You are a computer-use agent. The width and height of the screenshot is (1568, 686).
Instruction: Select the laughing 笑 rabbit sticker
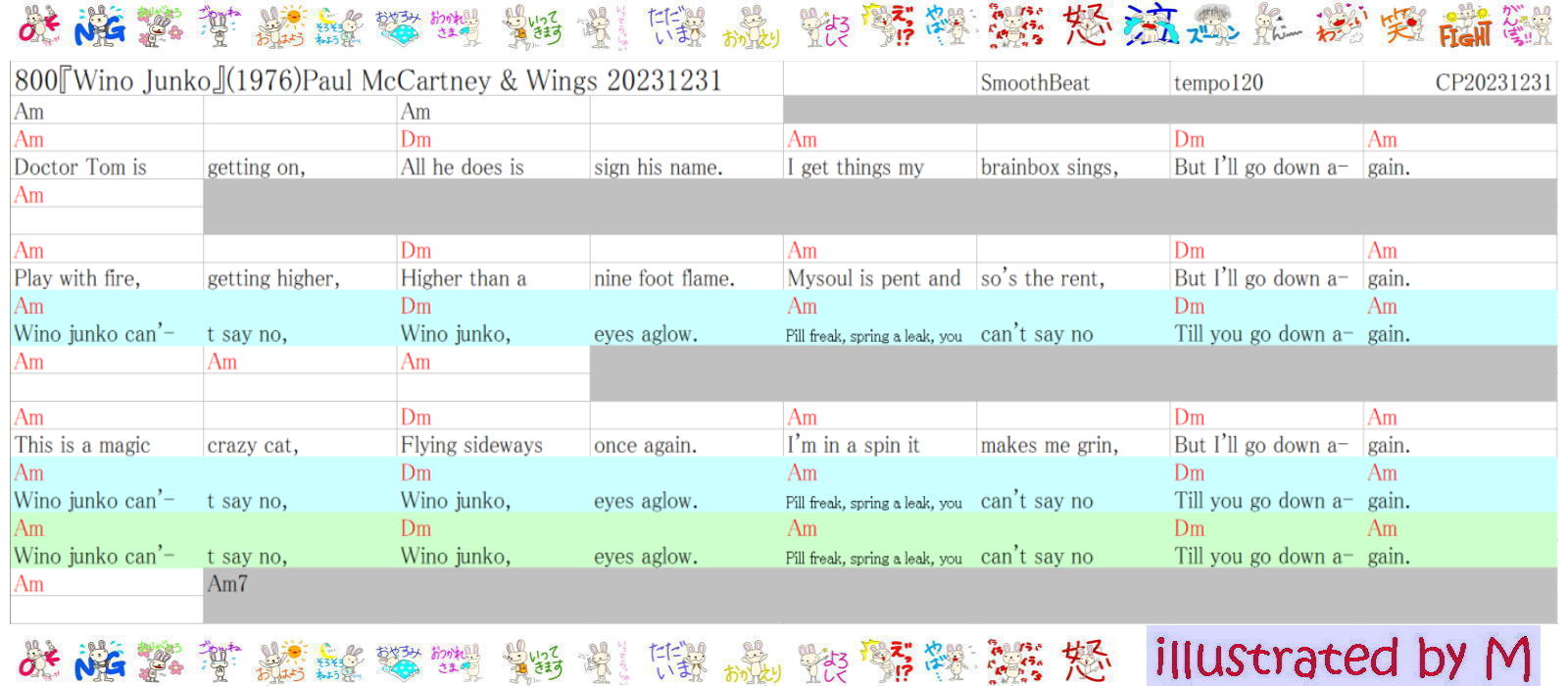click(1403, 26)
